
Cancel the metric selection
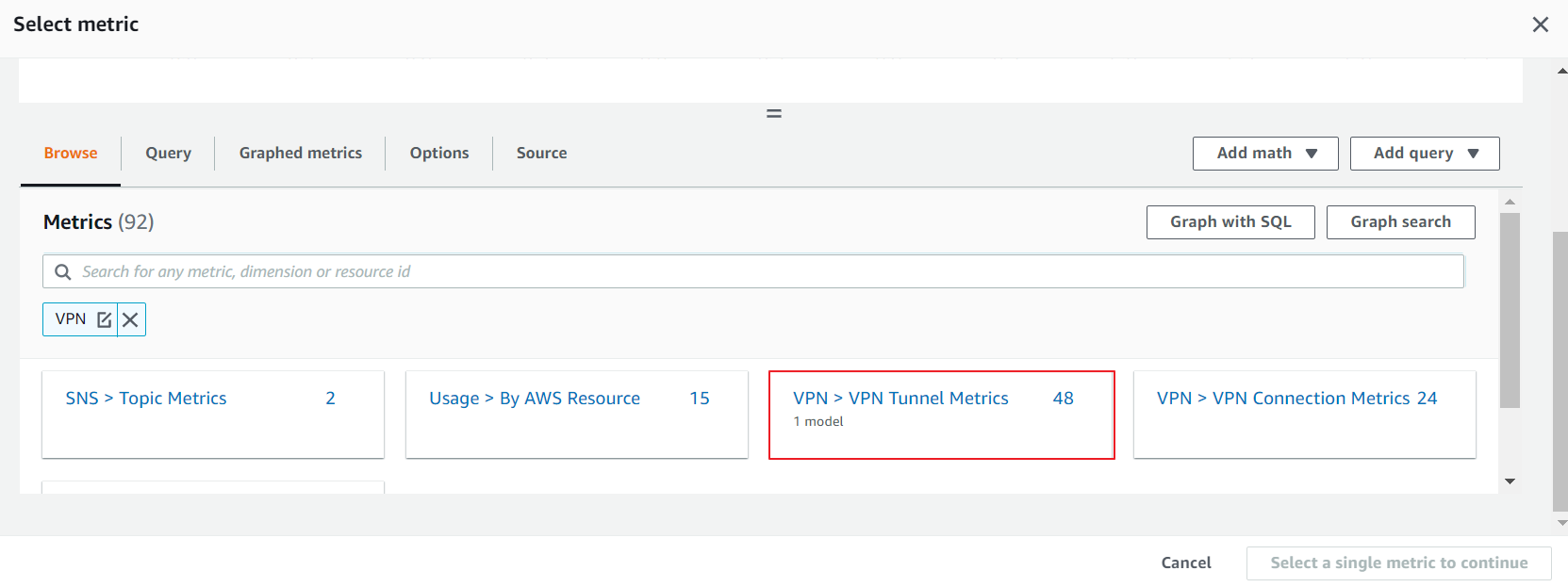(1185, 563)
